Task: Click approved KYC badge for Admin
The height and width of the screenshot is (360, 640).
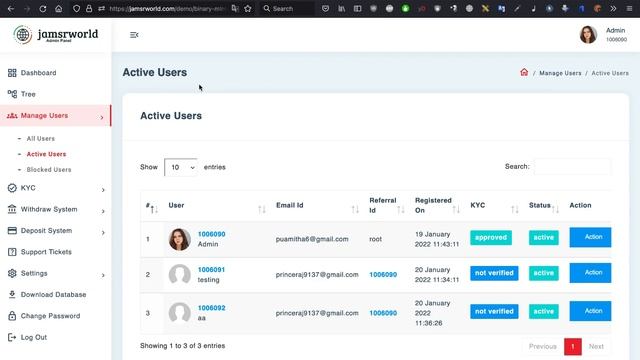Action: click(x=491, y=238)
